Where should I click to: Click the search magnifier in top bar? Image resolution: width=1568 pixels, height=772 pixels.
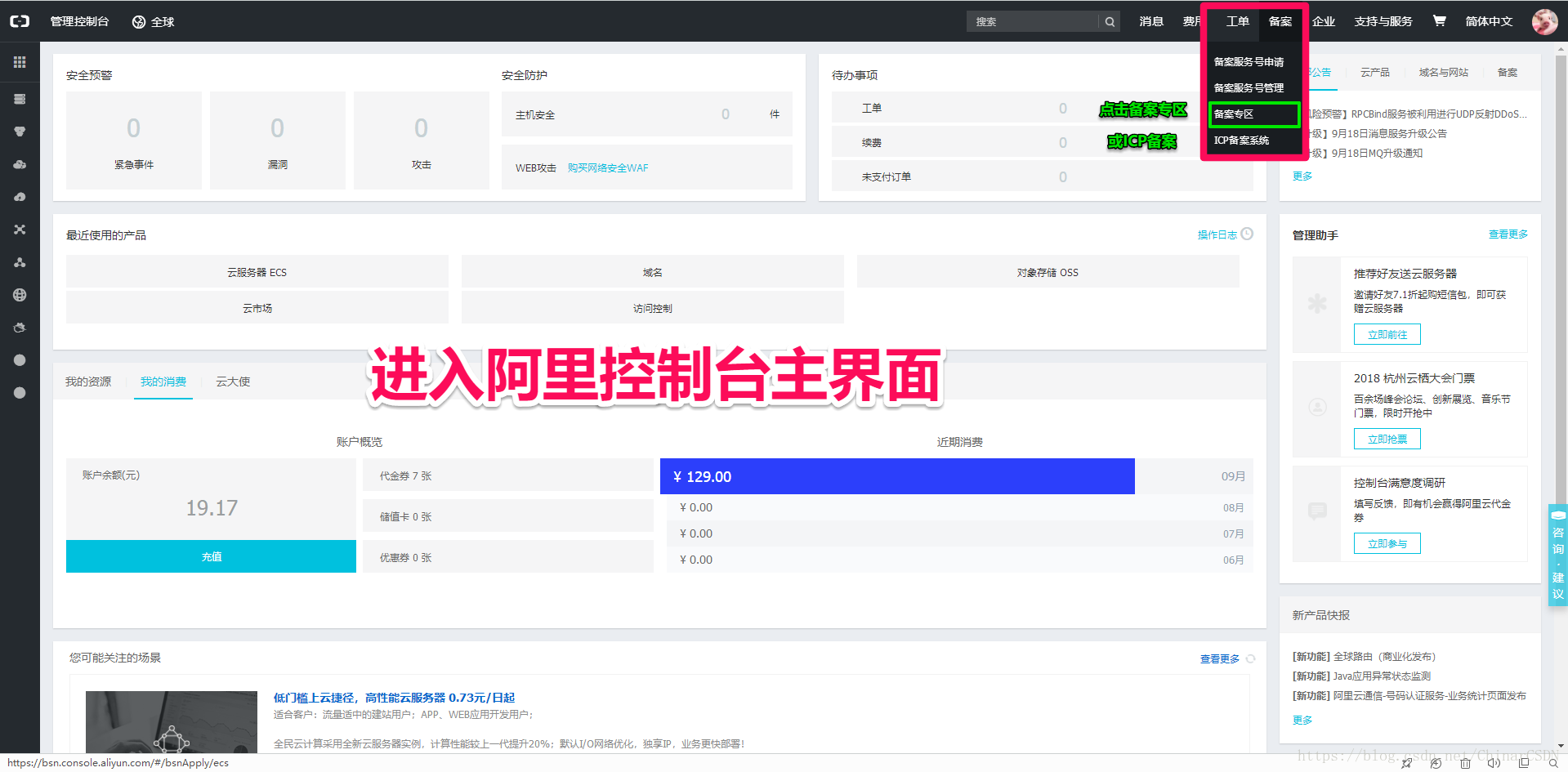click(1110, 22)
